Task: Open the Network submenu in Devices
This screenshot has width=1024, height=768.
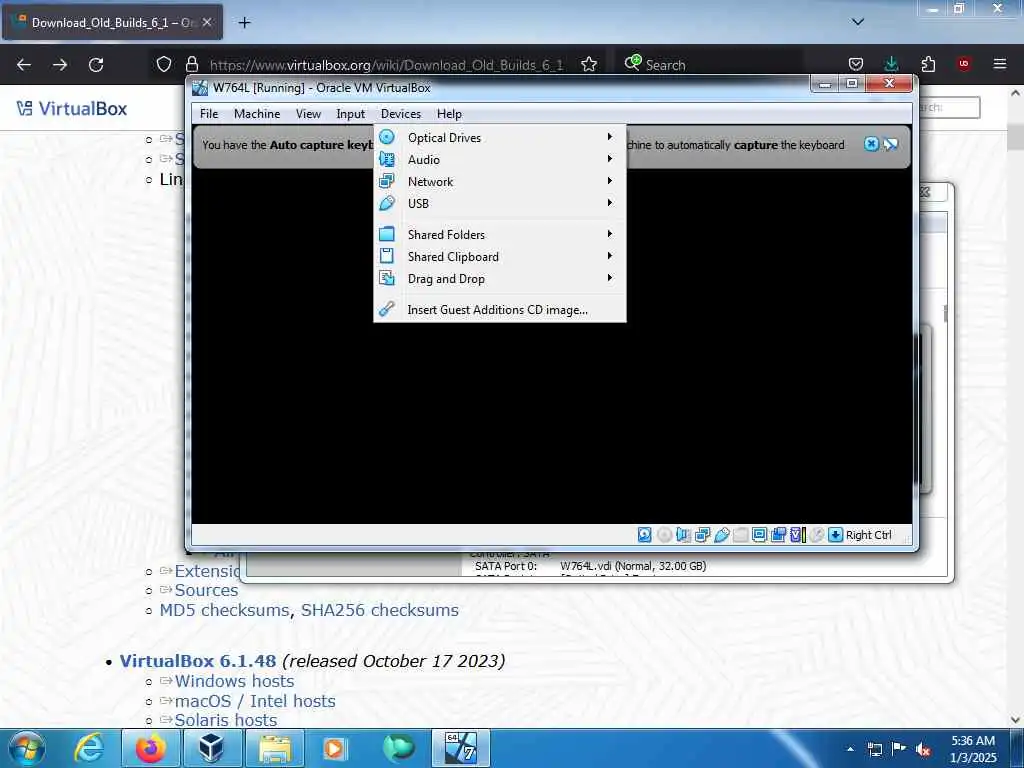Action: point(500,182)
